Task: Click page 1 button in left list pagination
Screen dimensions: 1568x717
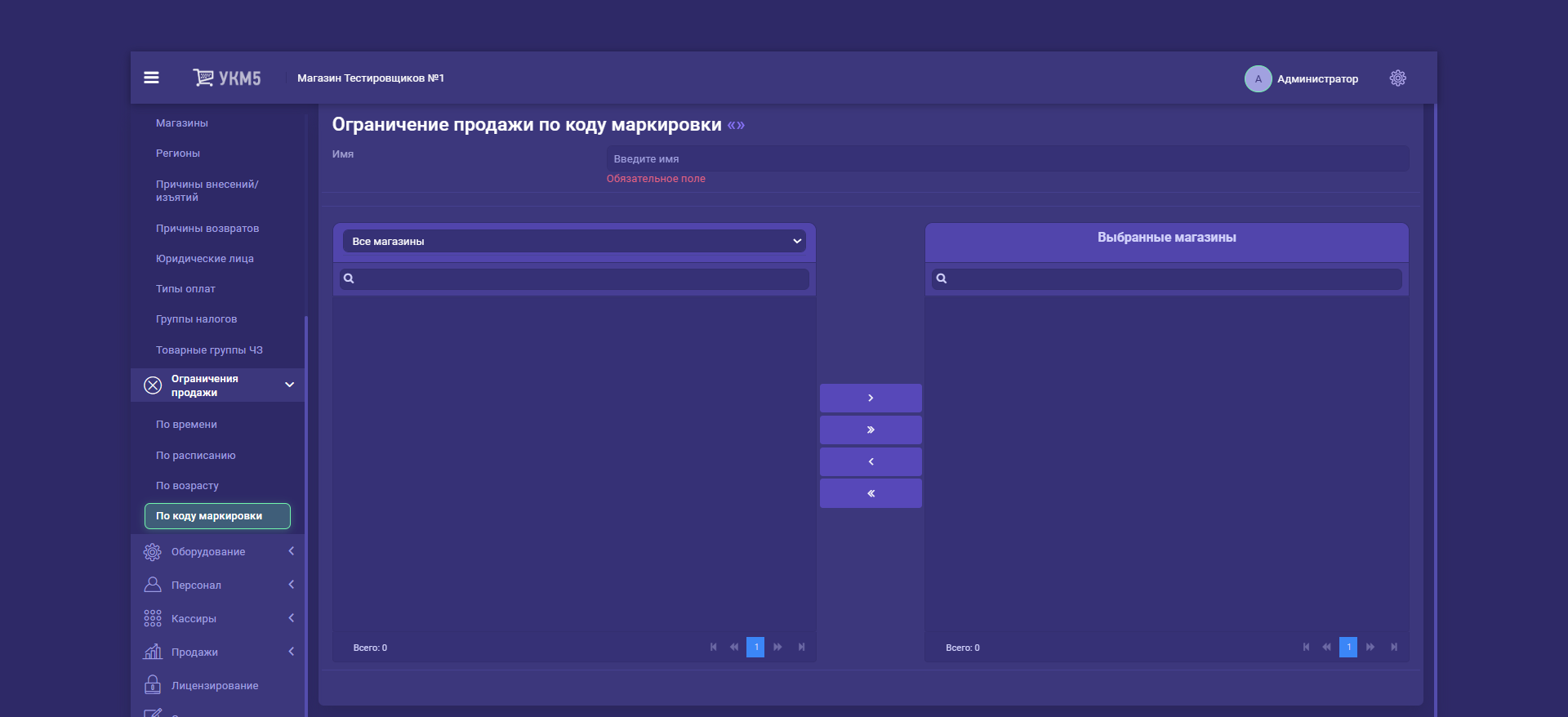Action: click(755, 647)
